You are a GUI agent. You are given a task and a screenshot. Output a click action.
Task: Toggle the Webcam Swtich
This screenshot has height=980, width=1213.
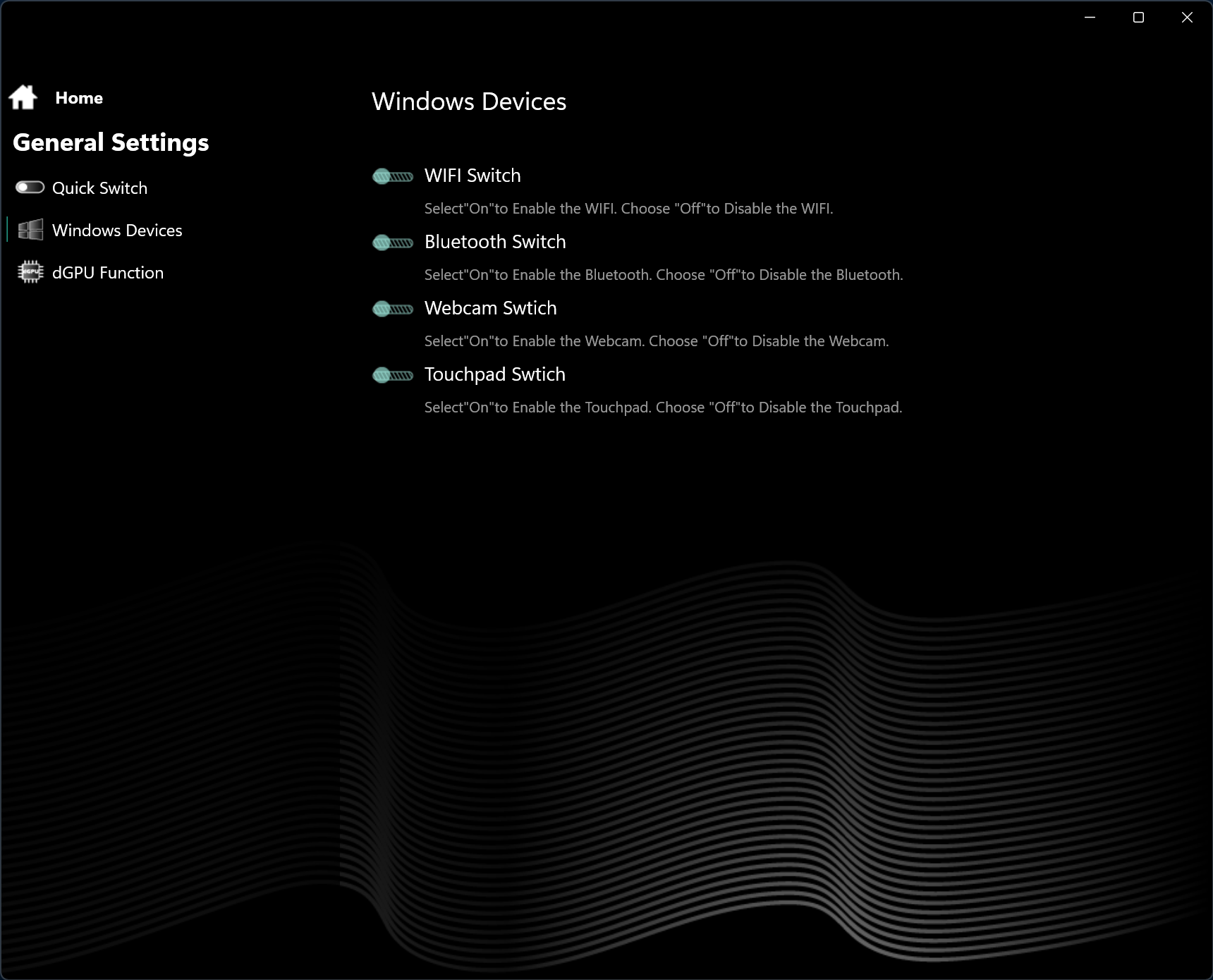coord(393,309)
